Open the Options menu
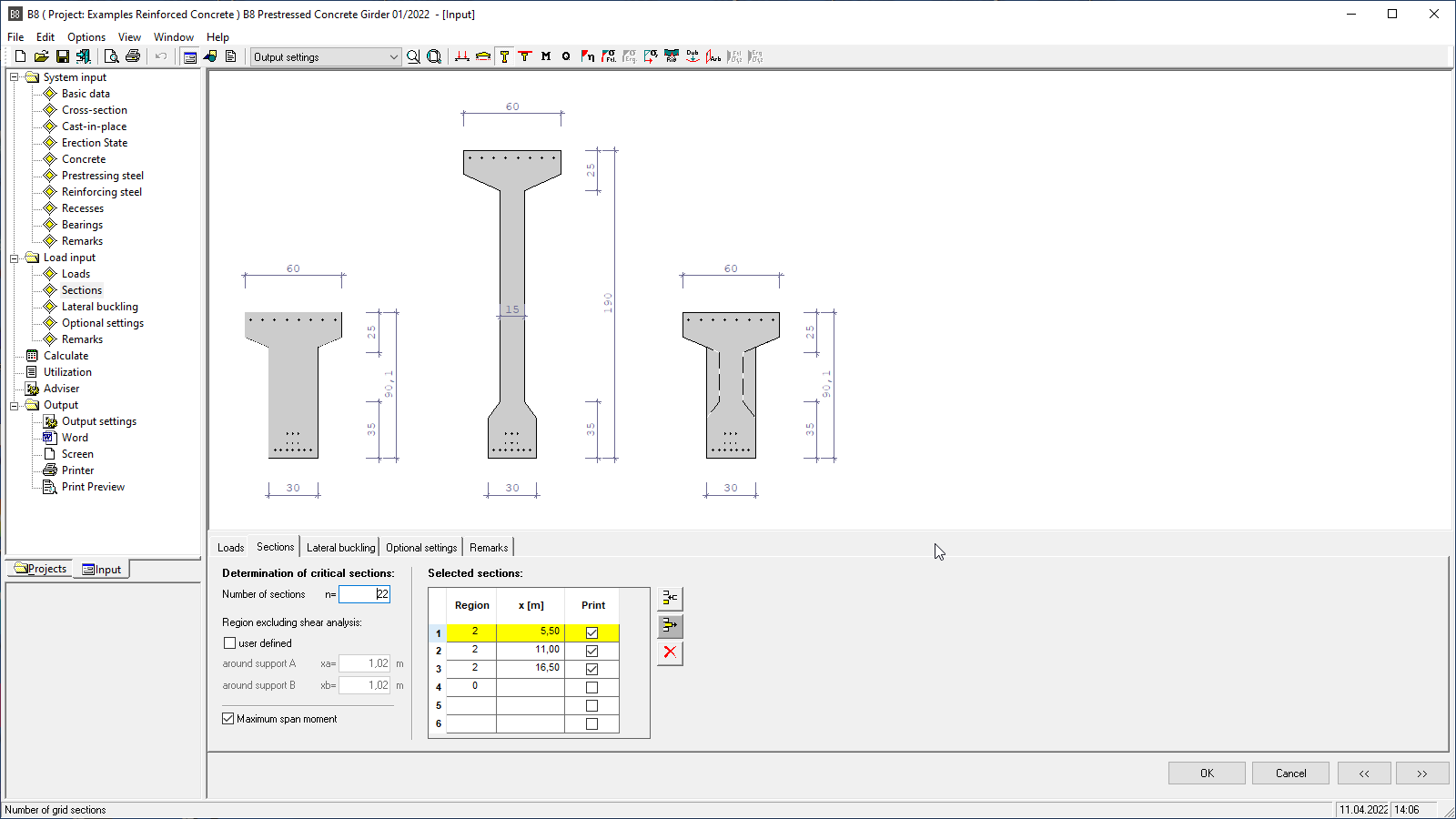 pyautogui.click(x=86, y=37)
